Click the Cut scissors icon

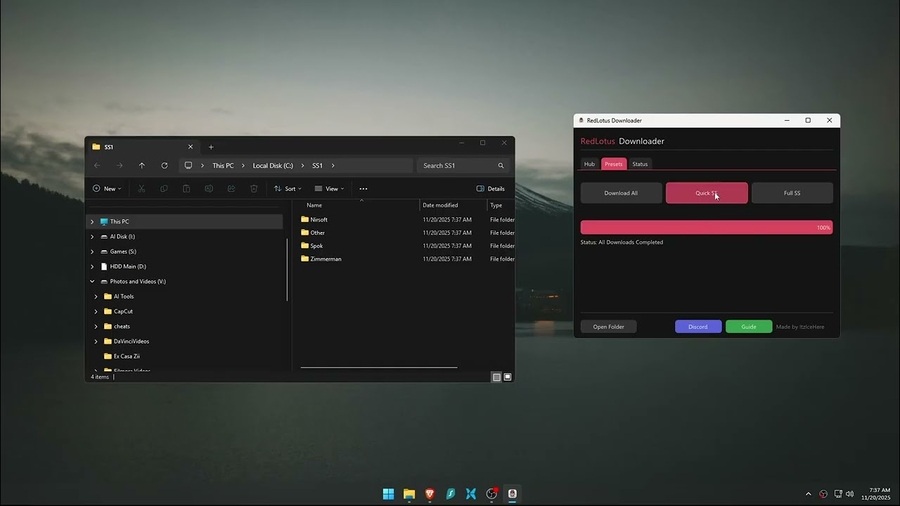pos(142,189)
